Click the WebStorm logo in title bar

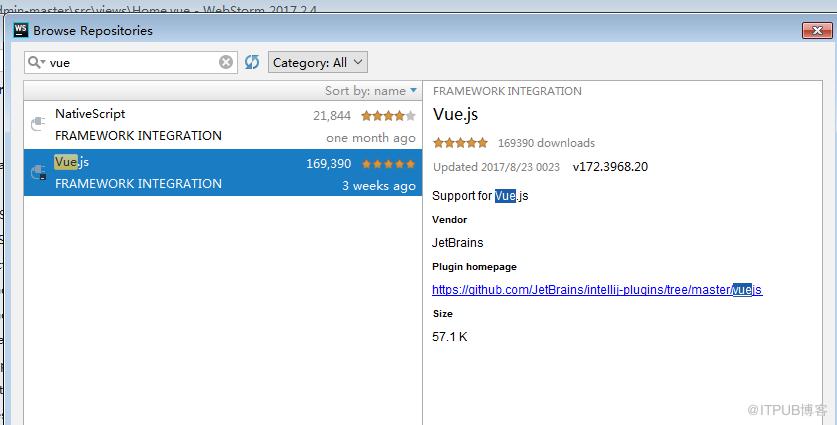tap(21, 30)
